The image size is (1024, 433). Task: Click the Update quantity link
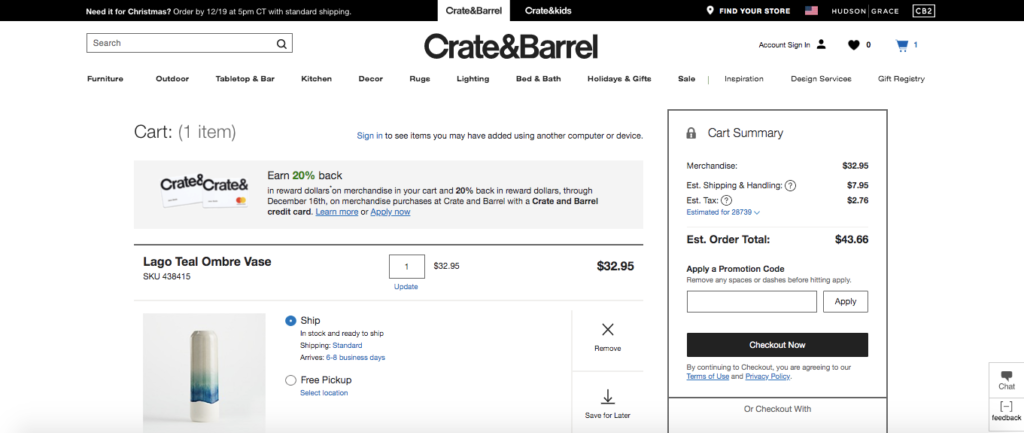pos(406,287)
